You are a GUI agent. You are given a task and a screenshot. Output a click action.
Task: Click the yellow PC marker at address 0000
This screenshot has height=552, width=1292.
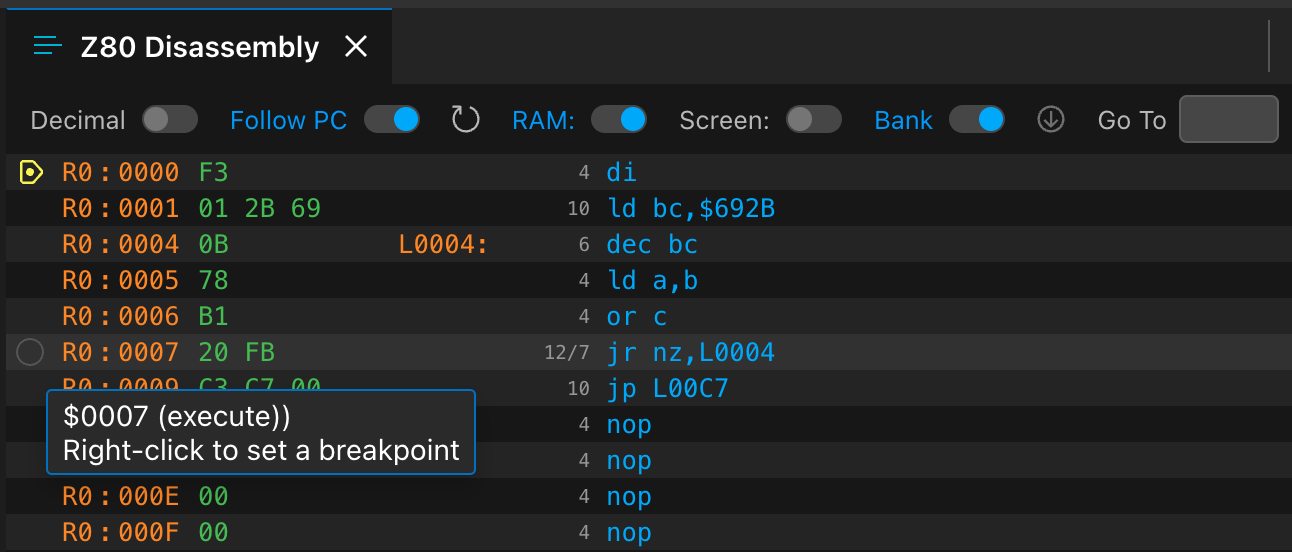[x=31, y=173]
